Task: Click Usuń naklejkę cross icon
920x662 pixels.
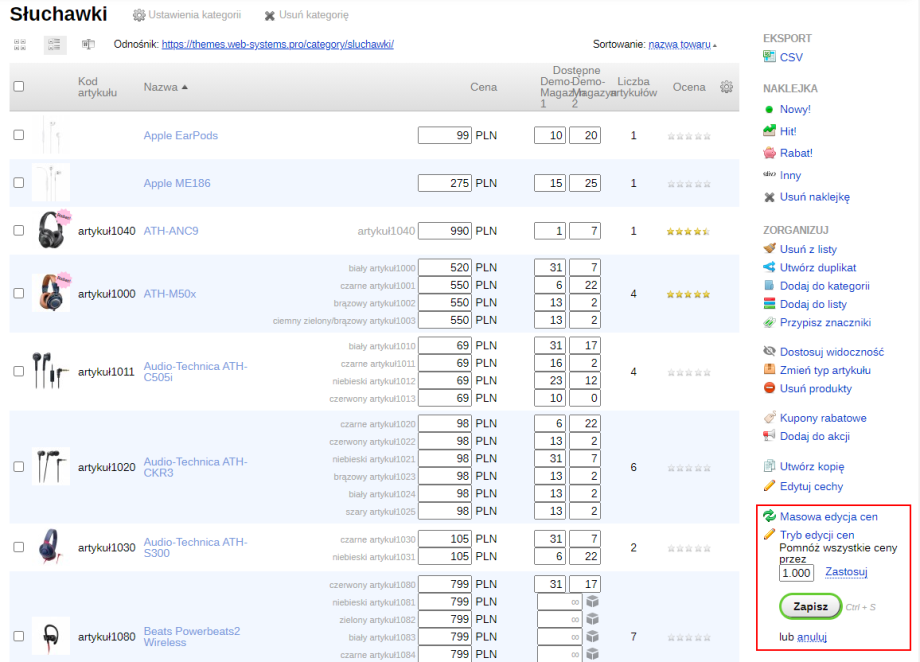Action: pyautogui.click(x=769, y=197)
